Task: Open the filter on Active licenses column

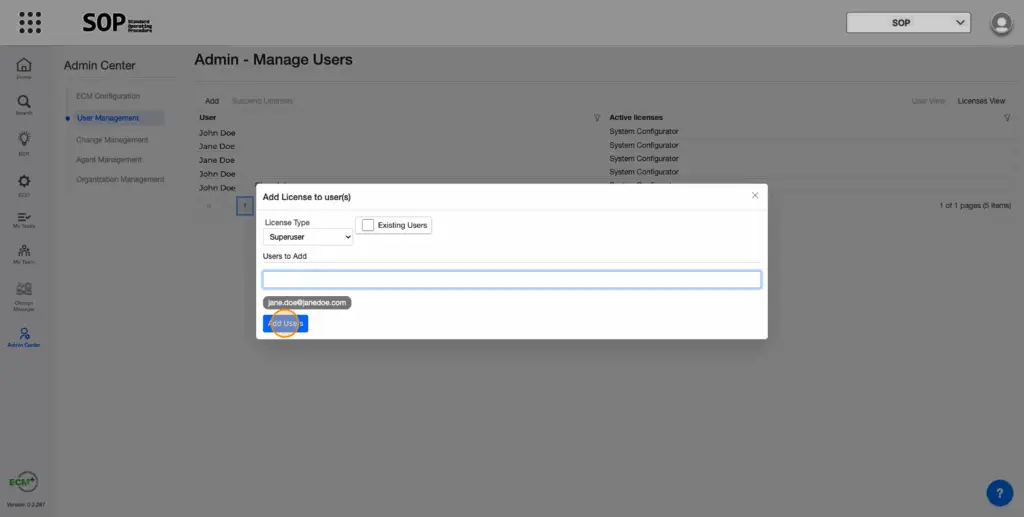Action: coord(1007,118)
